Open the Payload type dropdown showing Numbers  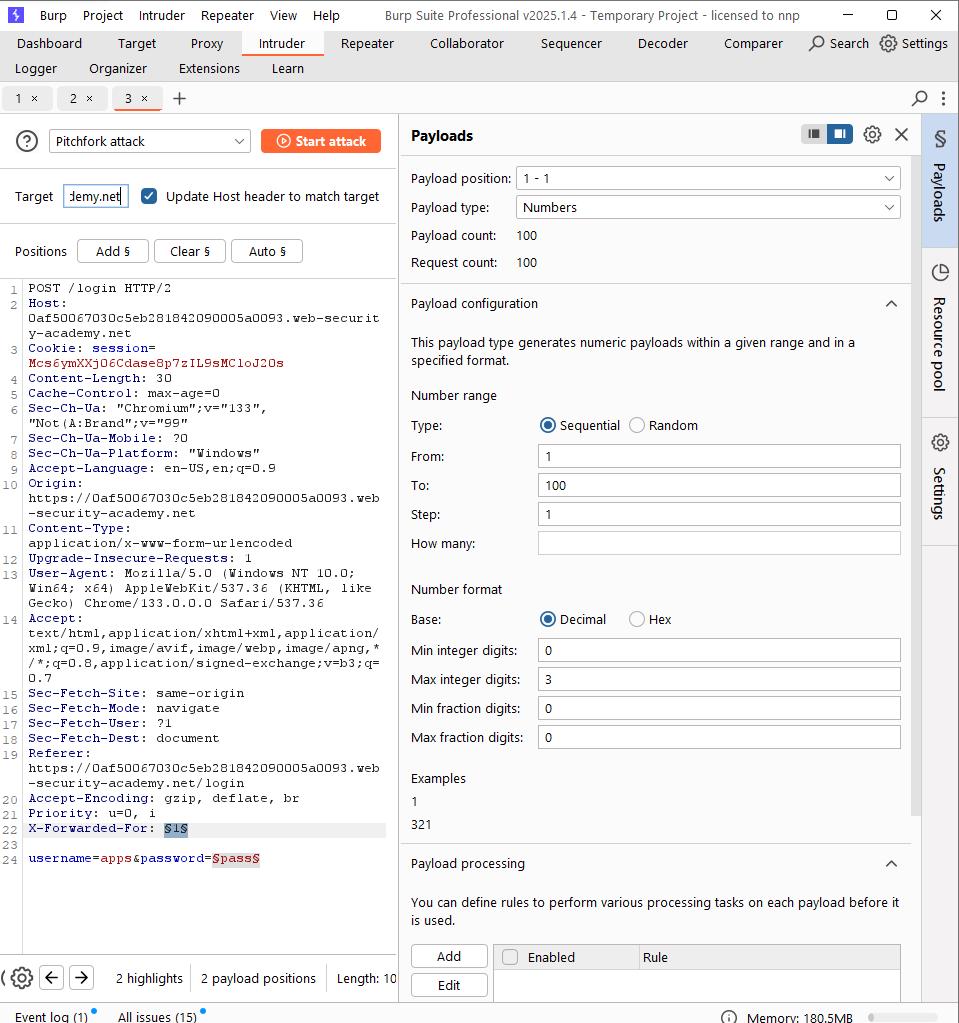(708, 207)
